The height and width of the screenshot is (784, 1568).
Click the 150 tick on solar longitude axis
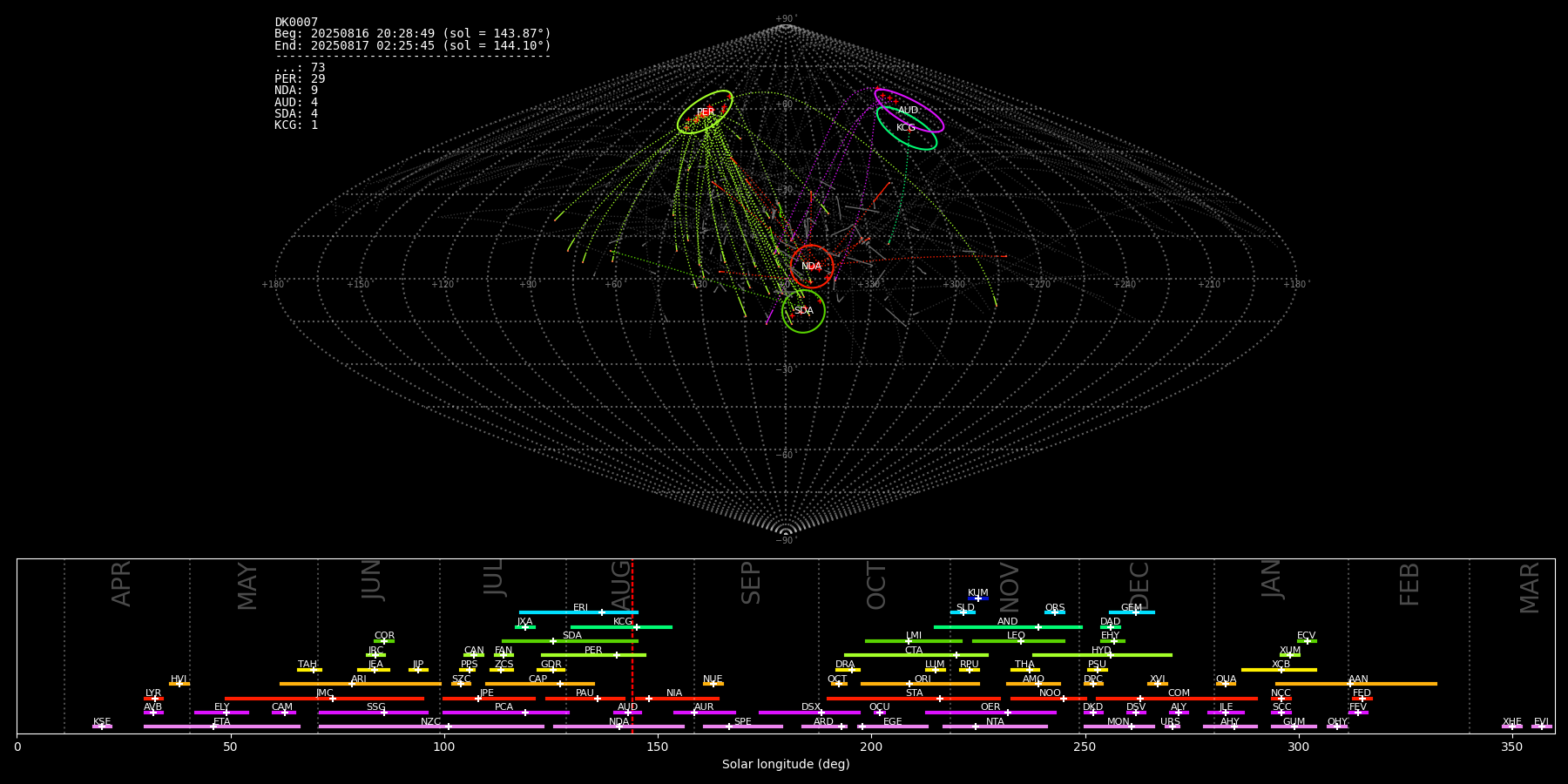(x=658, y=747)
